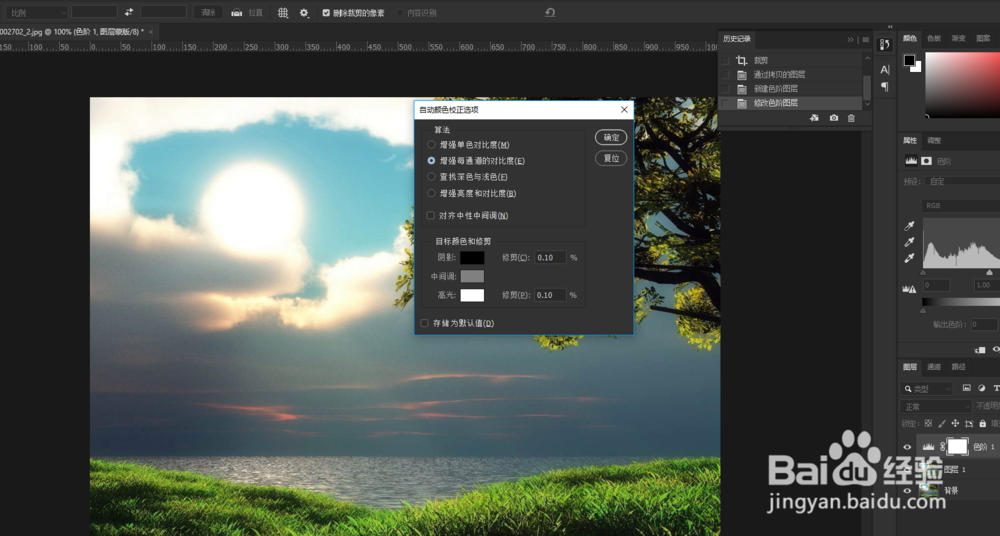This screenshot has height=536, width=1000.
Task: Click histogram warning calculate icon
Action: 909,288
